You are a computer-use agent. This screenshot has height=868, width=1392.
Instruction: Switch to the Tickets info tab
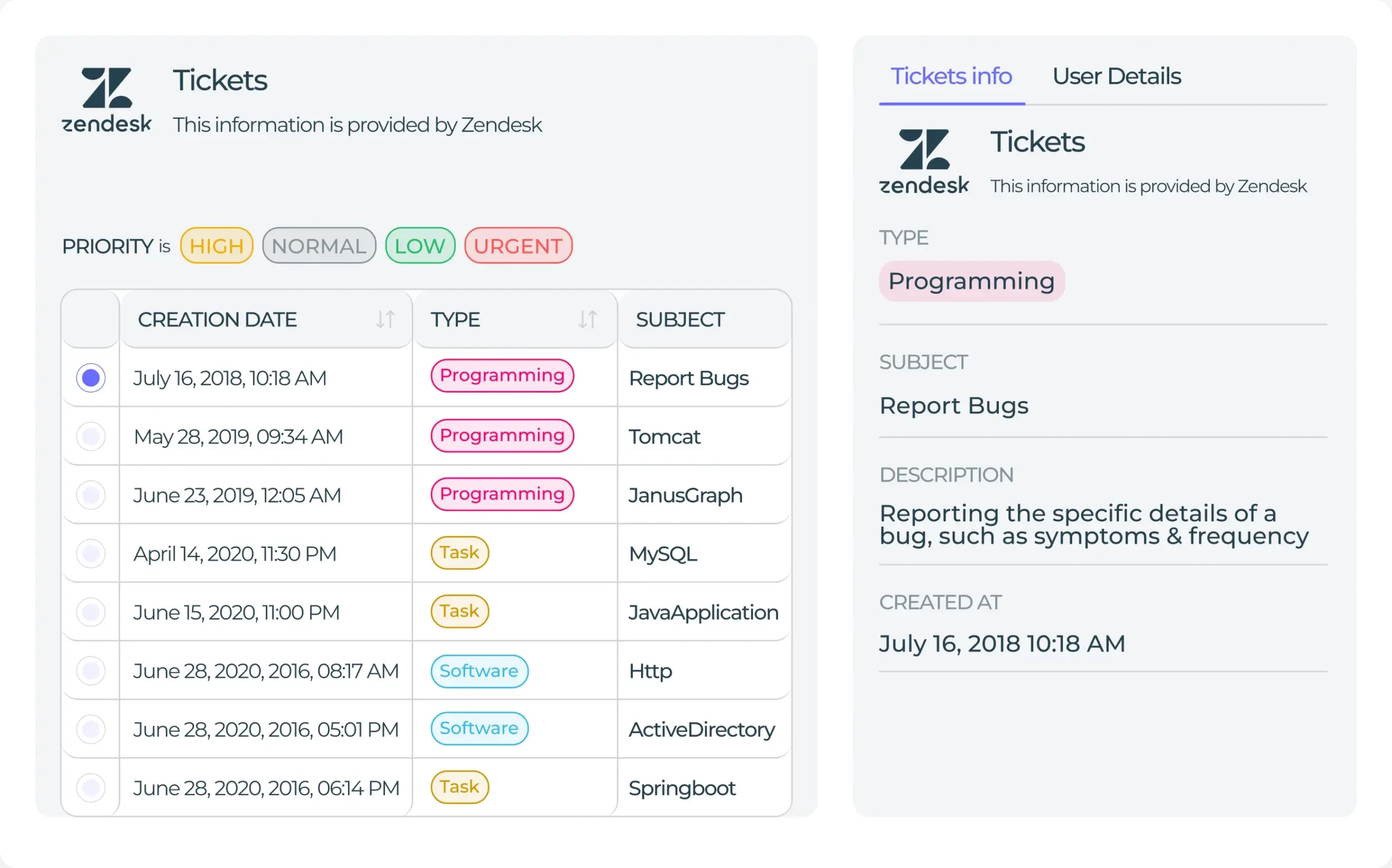[x=952, y=76]
